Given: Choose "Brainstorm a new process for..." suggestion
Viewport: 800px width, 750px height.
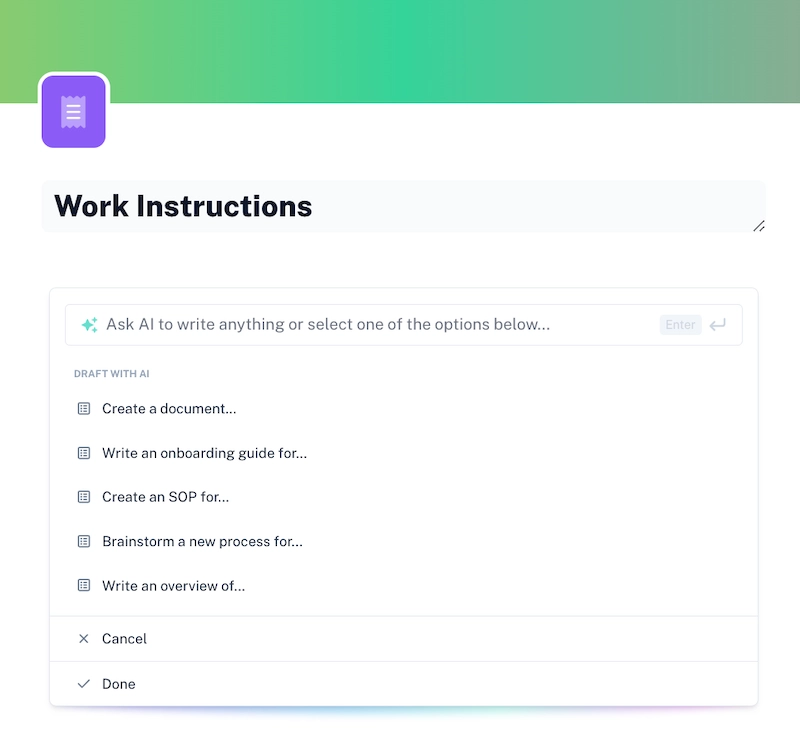Looking at the screenshot, I should click(x=201, y=541).
